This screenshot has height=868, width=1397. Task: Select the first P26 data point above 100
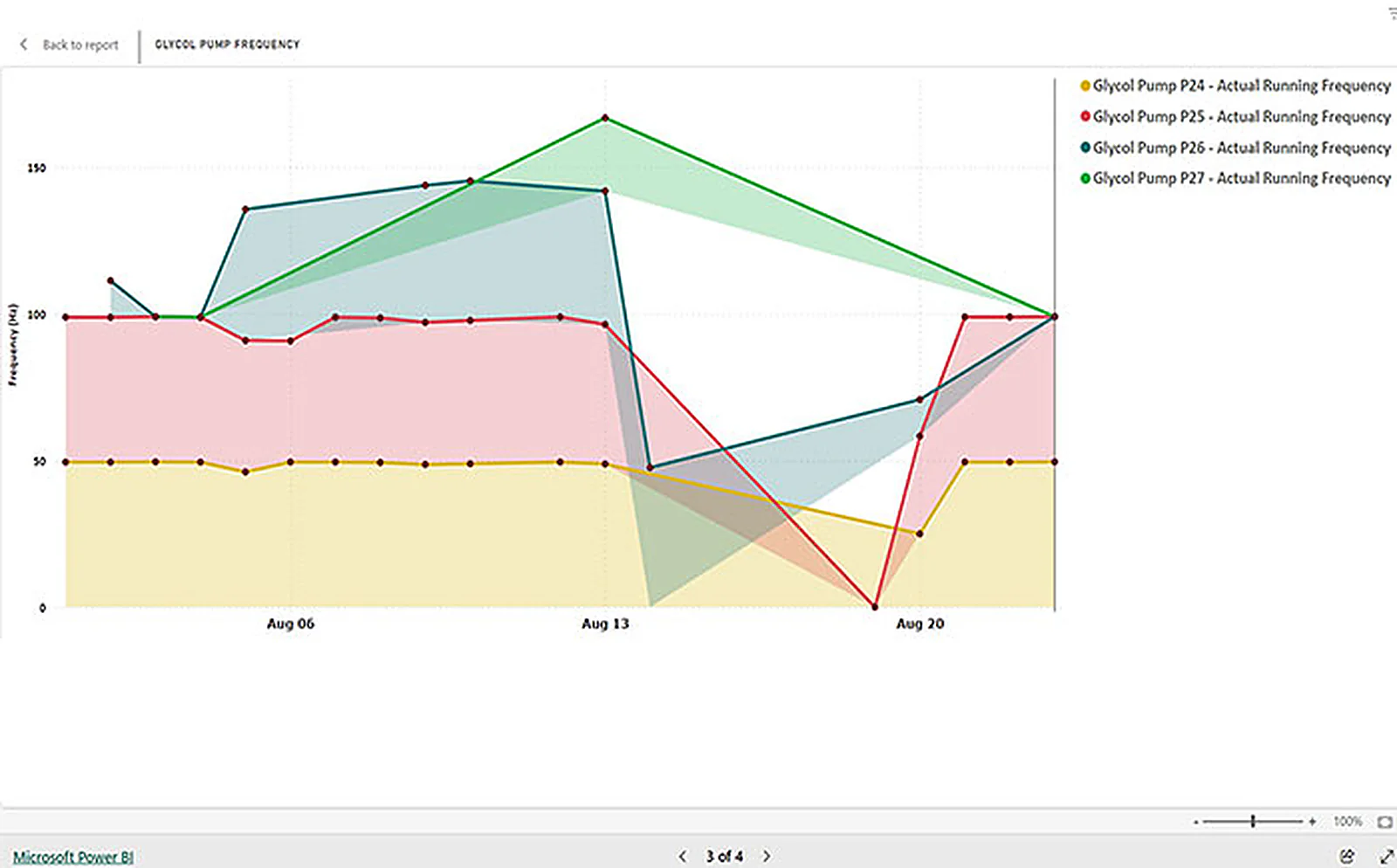pyautogui.click(x=110, y=281)
